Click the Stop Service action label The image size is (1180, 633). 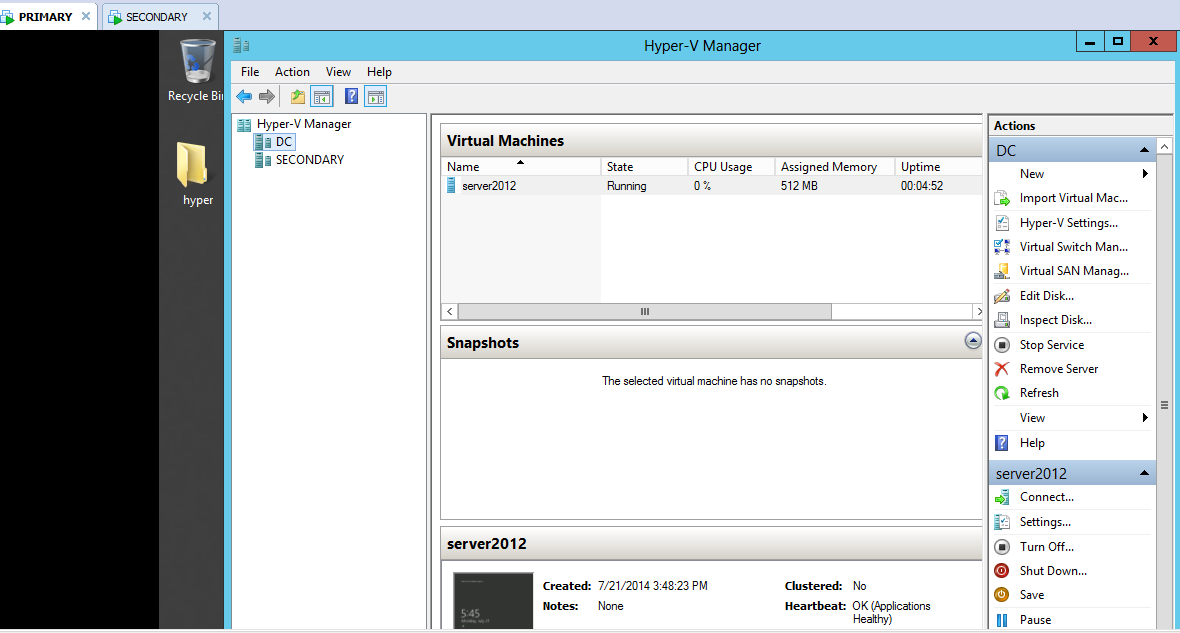click(1052, 345)
